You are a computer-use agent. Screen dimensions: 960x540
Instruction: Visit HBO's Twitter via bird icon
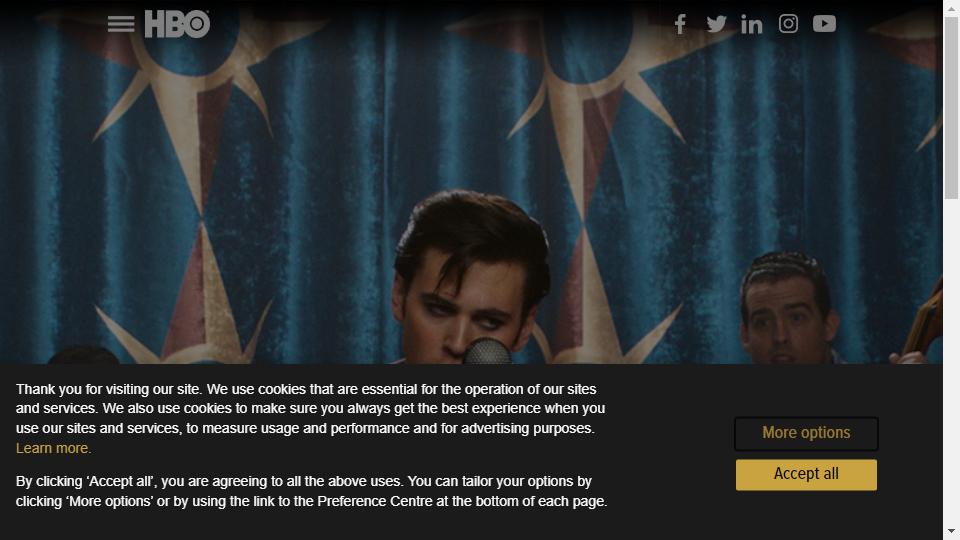click(x=716, y=24)
